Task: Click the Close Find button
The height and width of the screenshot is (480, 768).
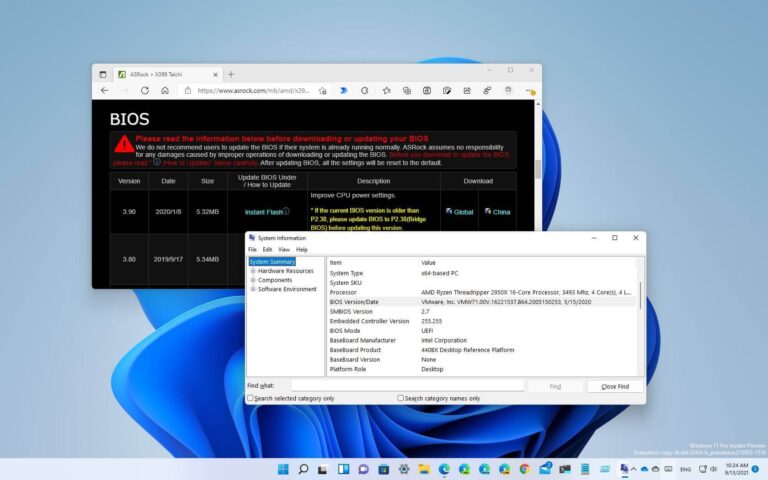Action: point(615,386)
